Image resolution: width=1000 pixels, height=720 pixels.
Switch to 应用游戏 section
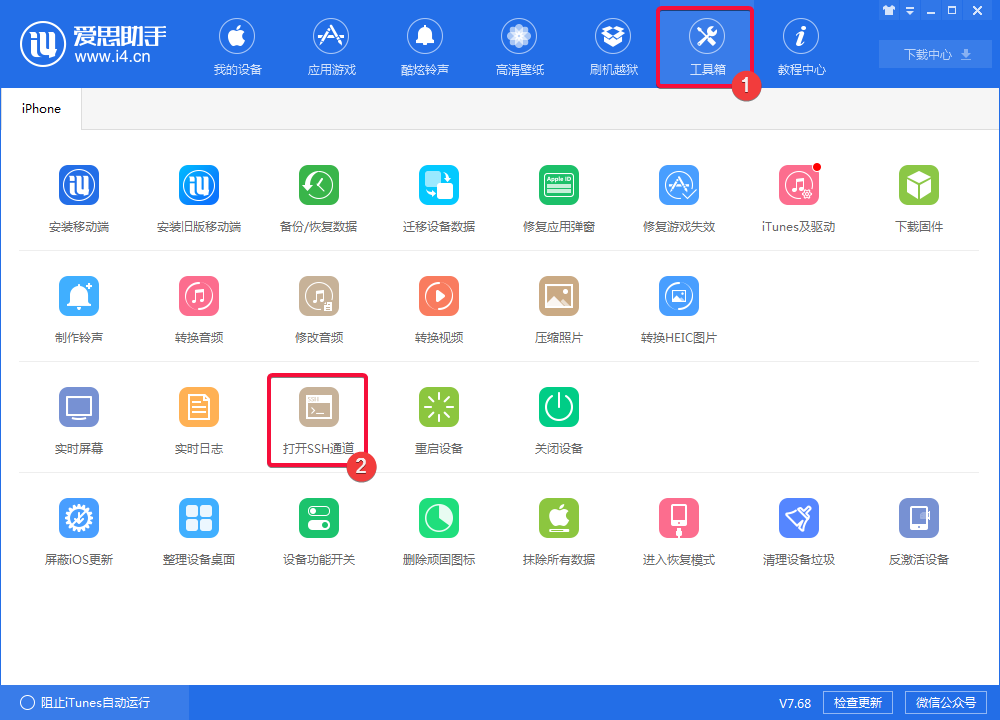pos(332,47)
